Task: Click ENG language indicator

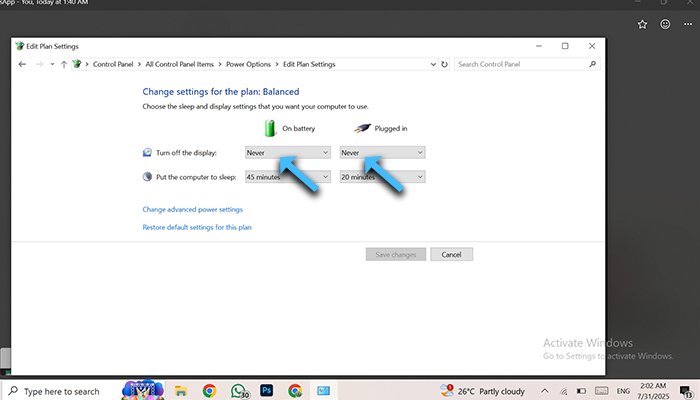Action: pos(623,391)
